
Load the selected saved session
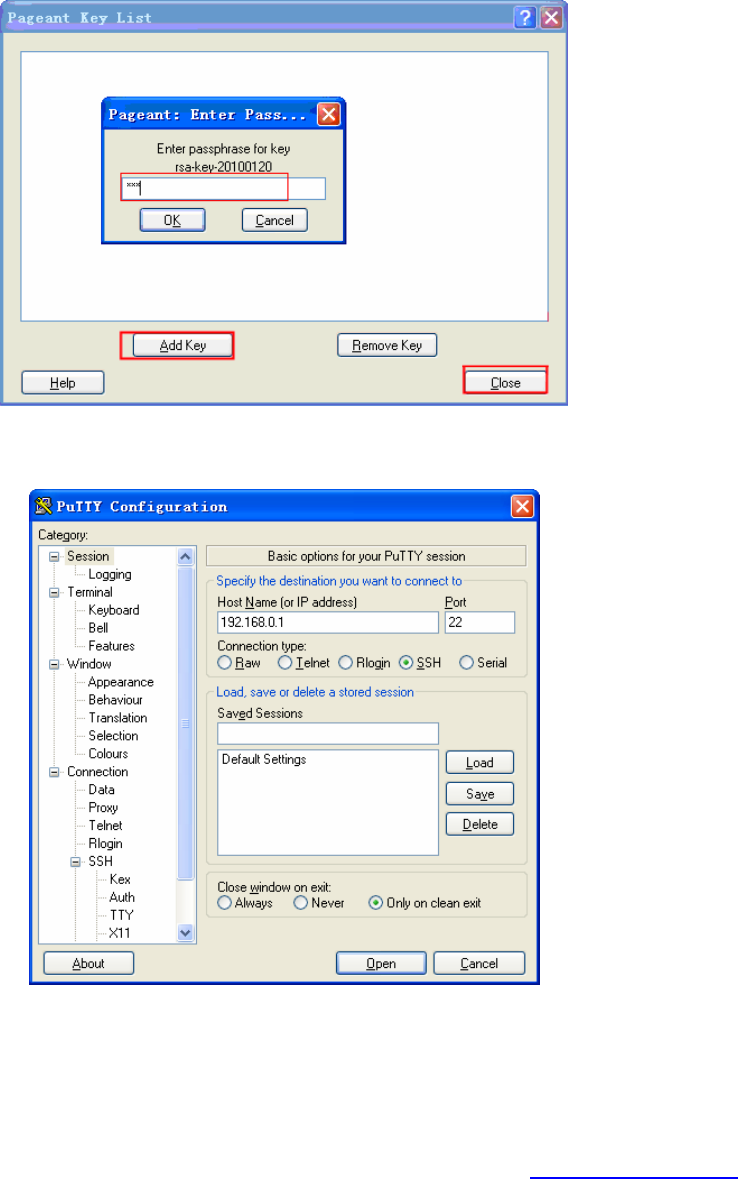(479, 762)
